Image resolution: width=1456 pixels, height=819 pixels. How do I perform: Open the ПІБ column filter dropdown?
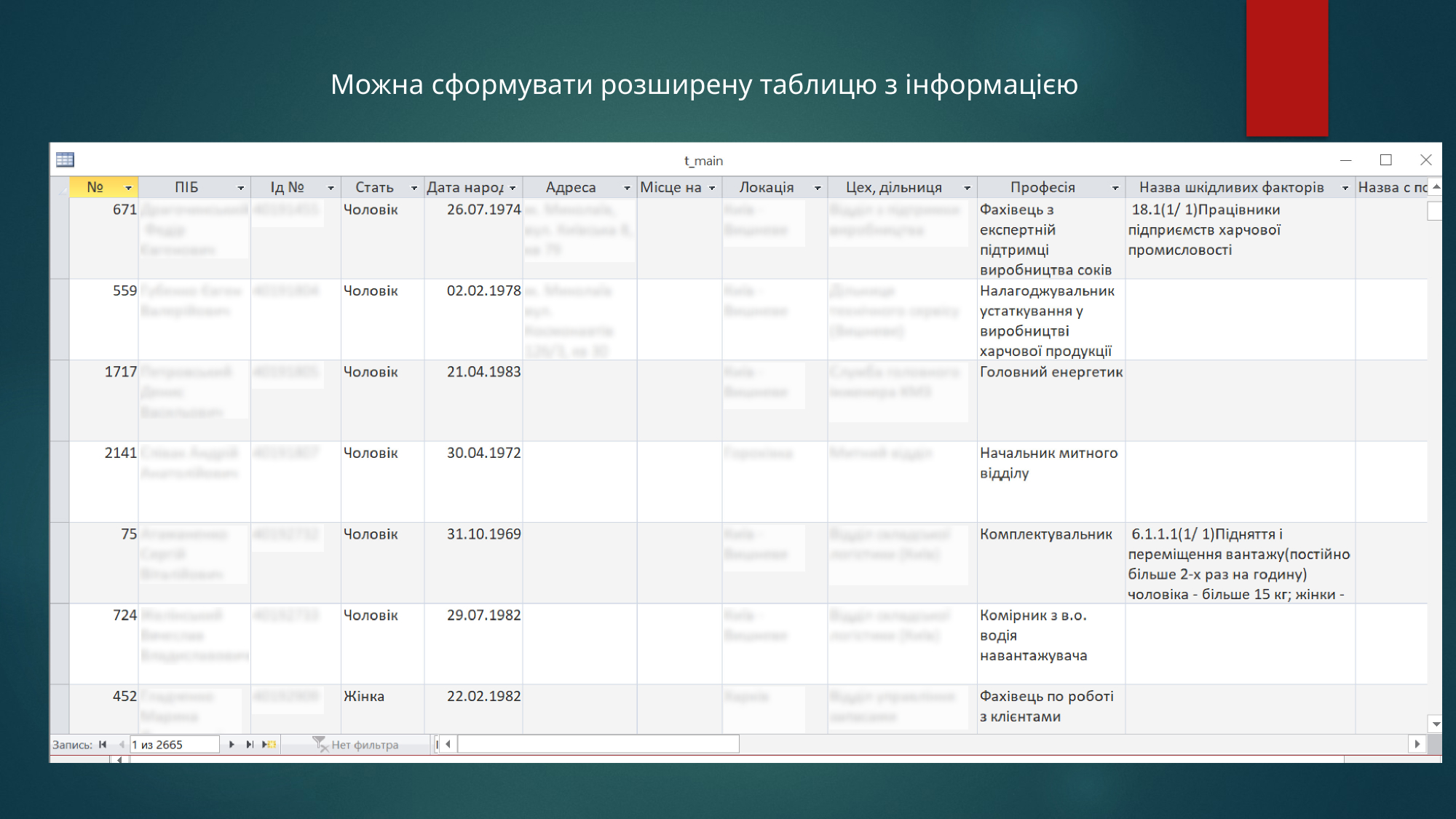241,188
